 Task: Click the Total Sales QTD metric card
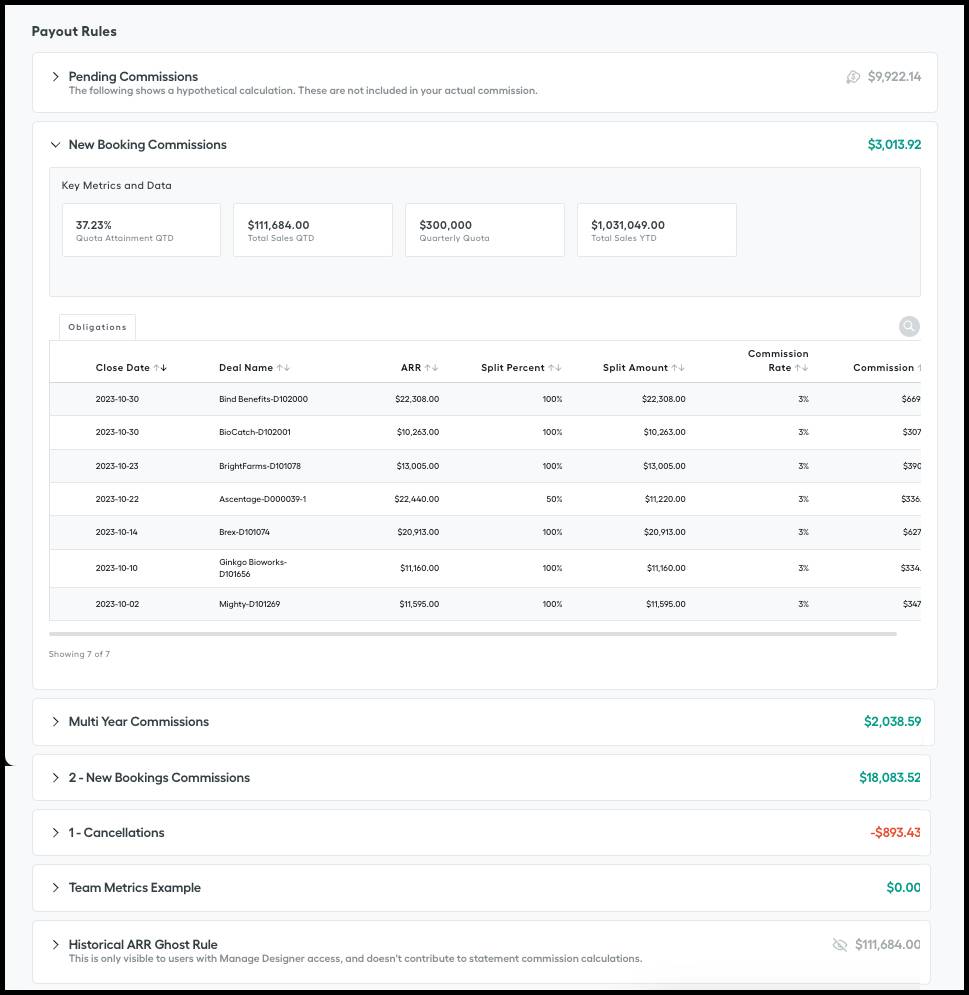click(x=313, y=230)
